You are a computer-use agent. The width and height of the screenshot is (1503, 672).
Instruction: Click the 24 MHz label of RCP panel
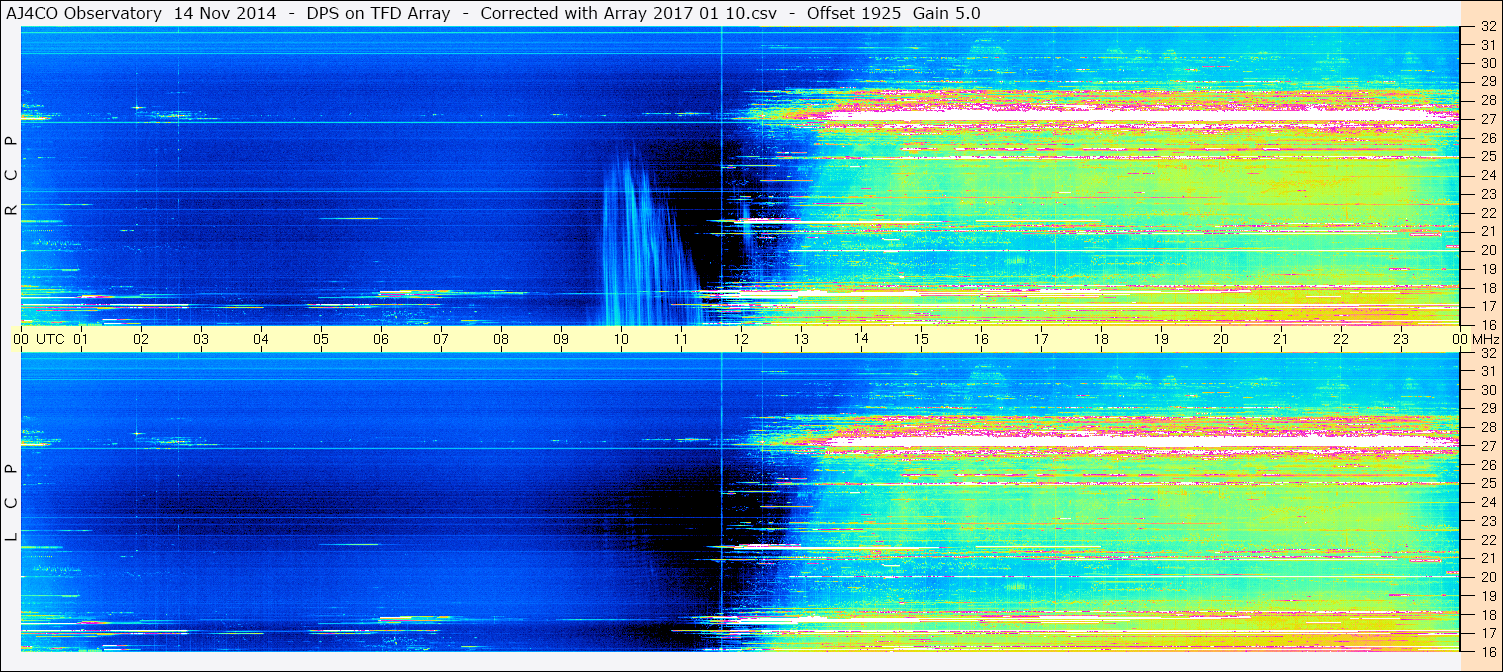(1487, 175)
